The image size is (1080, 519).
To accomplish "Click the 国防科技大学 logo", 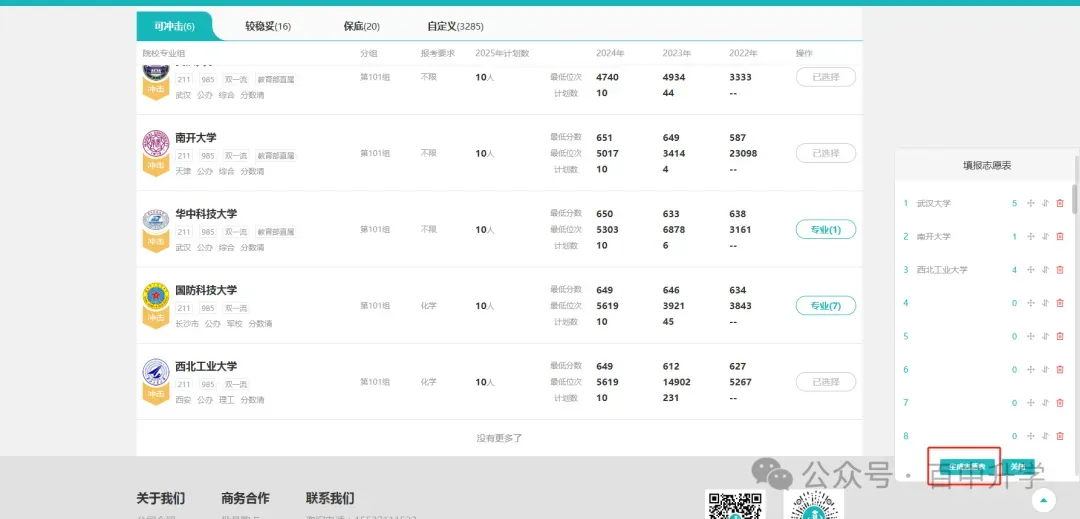I will (156, 296).
